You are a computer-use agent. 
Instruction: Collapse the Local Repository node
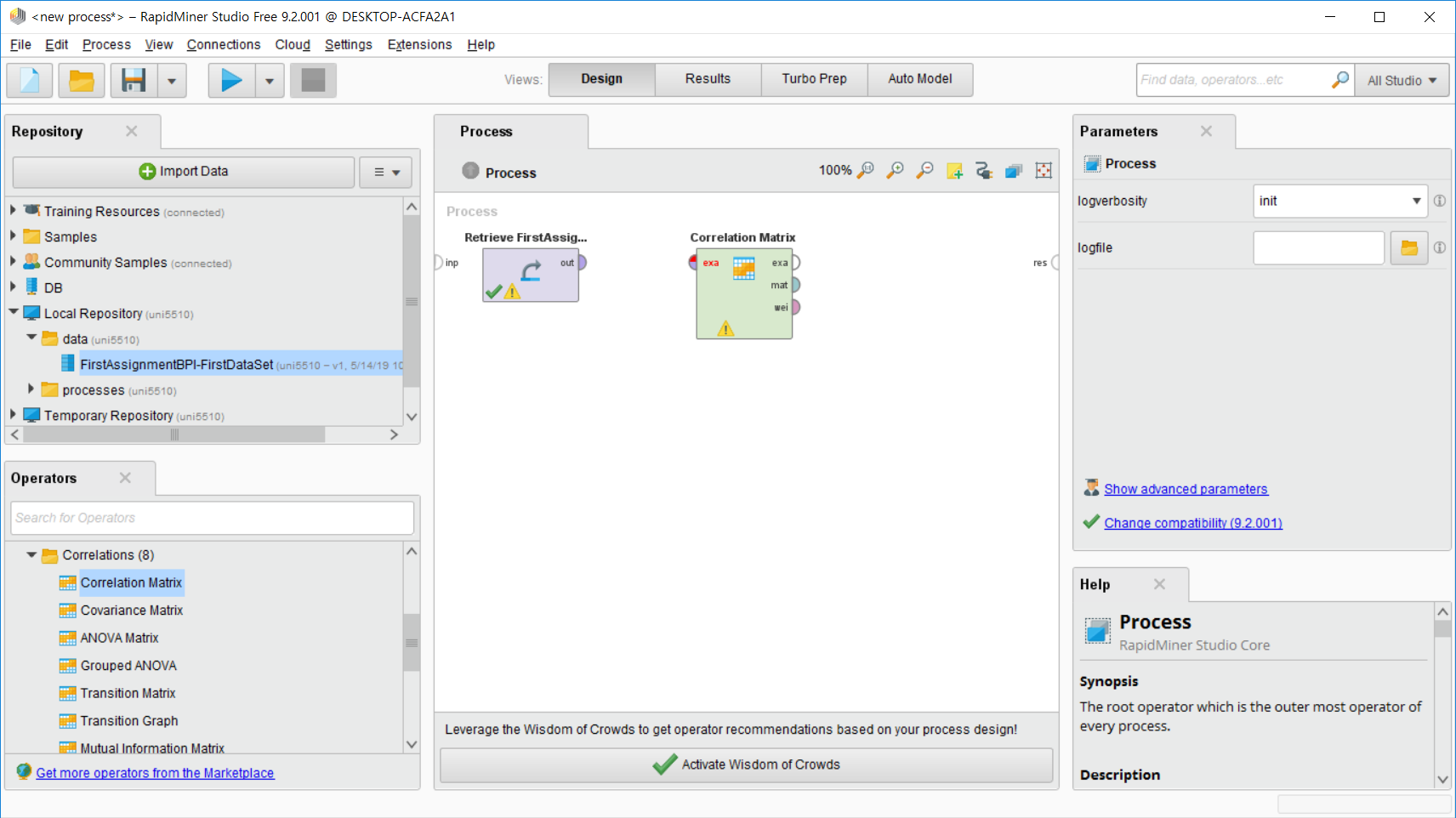tap(13, 312)
